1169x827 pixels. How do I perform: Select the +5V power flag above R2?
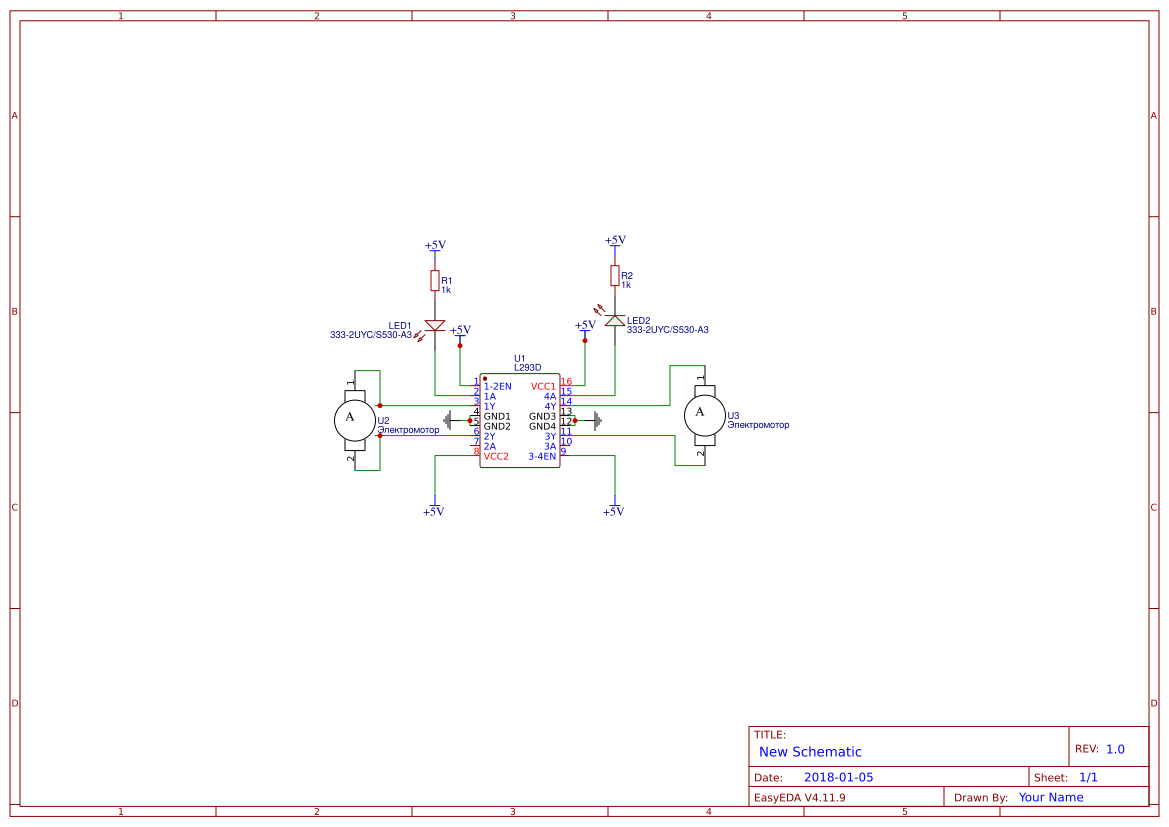point(615,242)
